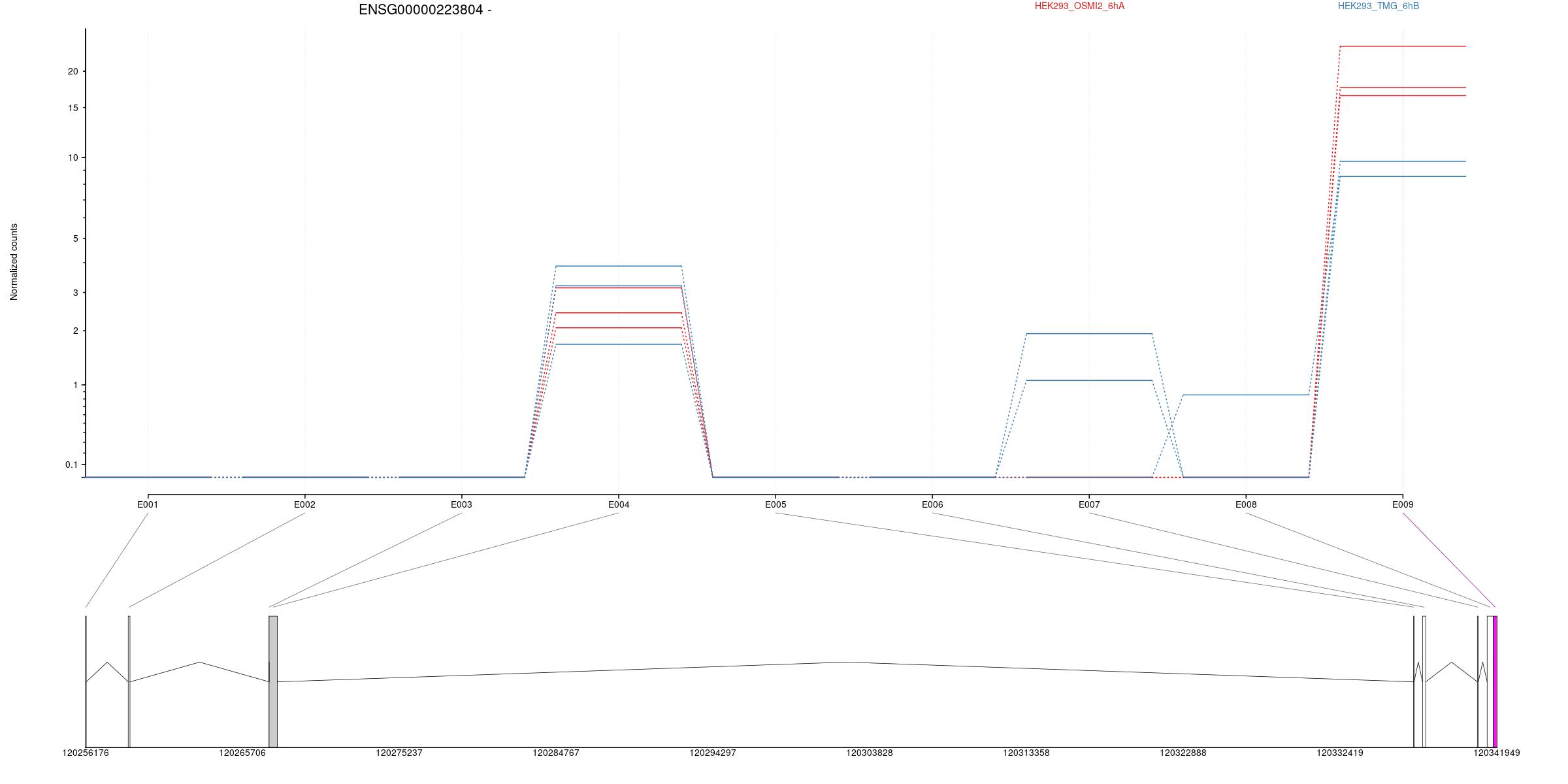The image size is (1568, 784).
Task: Click genomic coordinate 120294297
Action: pos(713,753)
